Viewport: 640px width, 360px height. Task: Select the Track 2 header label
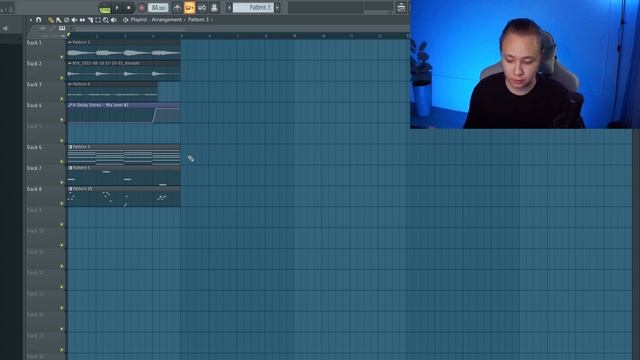(x=34, y=64)
